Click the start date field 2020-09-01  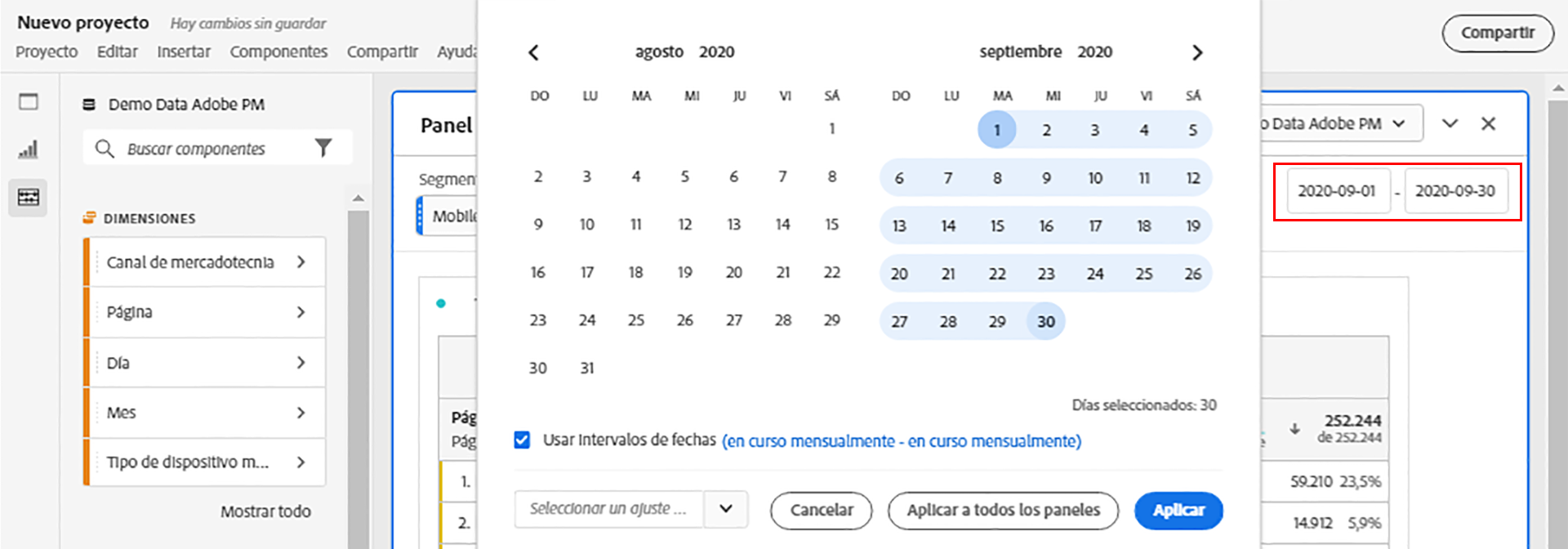[1337, 191]
